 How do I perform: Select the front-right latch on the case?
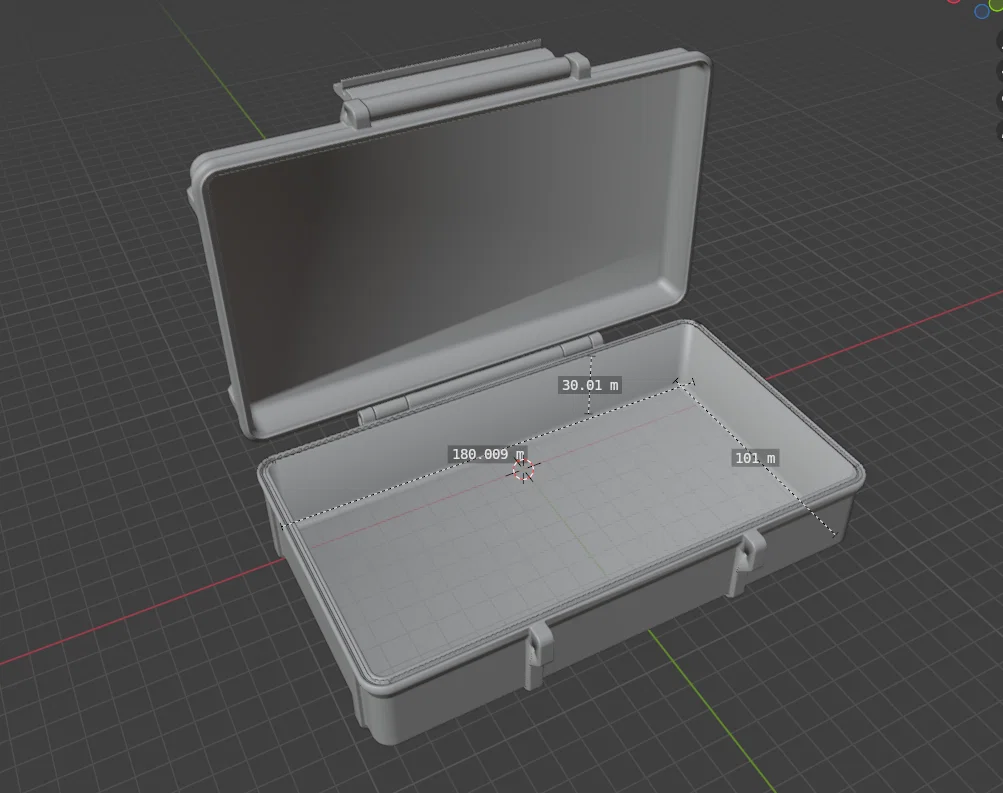click(747, 561)
